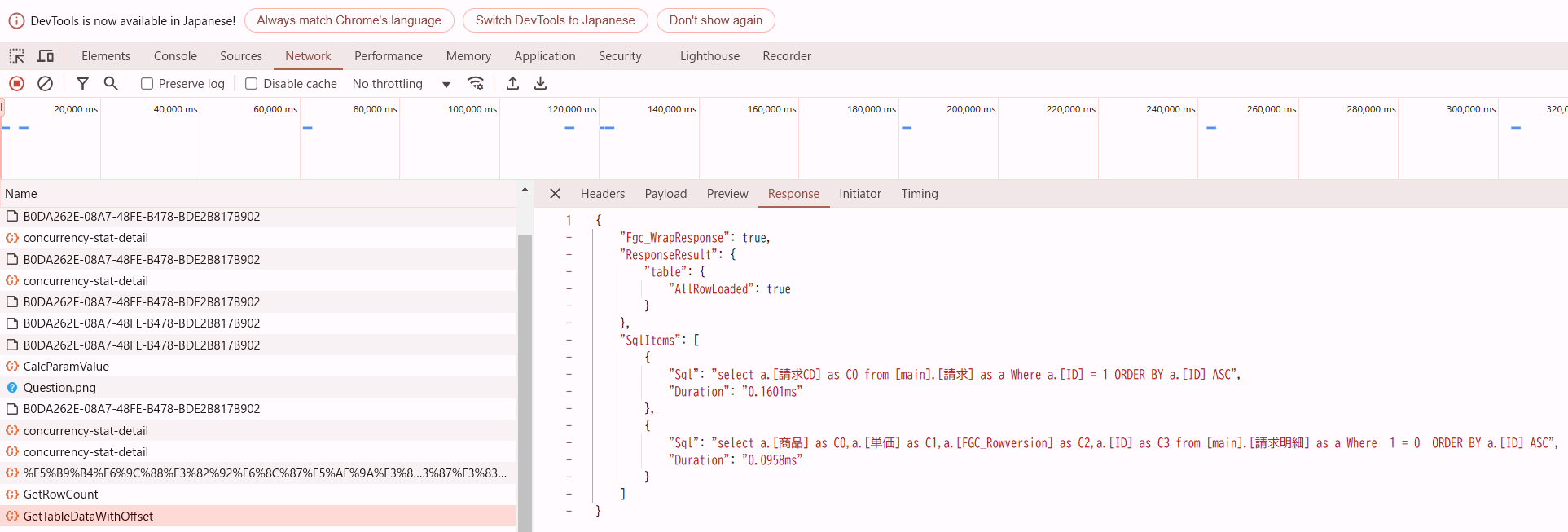View the Timing tab
This screenshot has height=532, width=1568.
[920, 194]
